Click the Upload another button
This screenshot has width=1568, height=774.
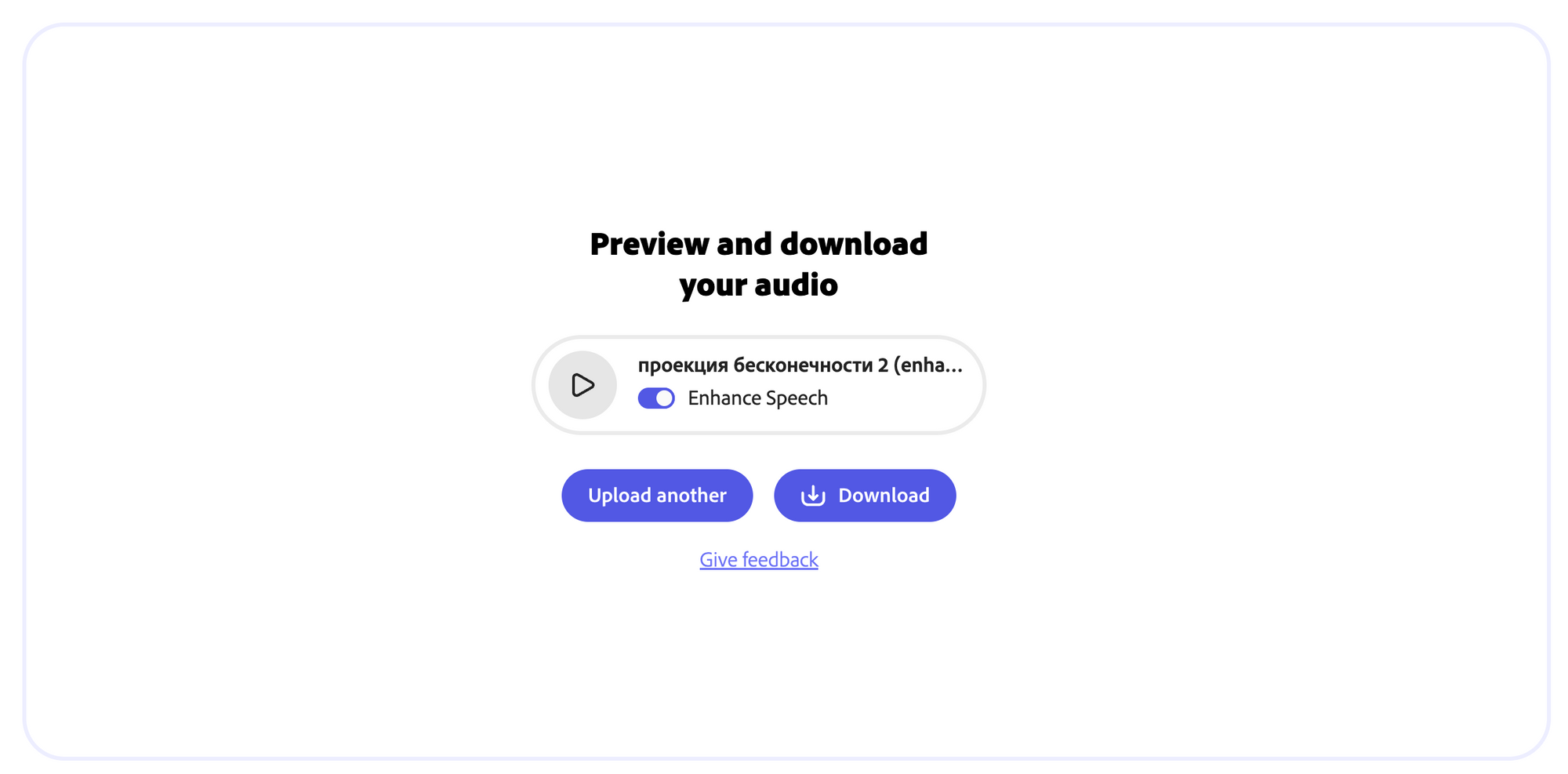tap(657, 496)
